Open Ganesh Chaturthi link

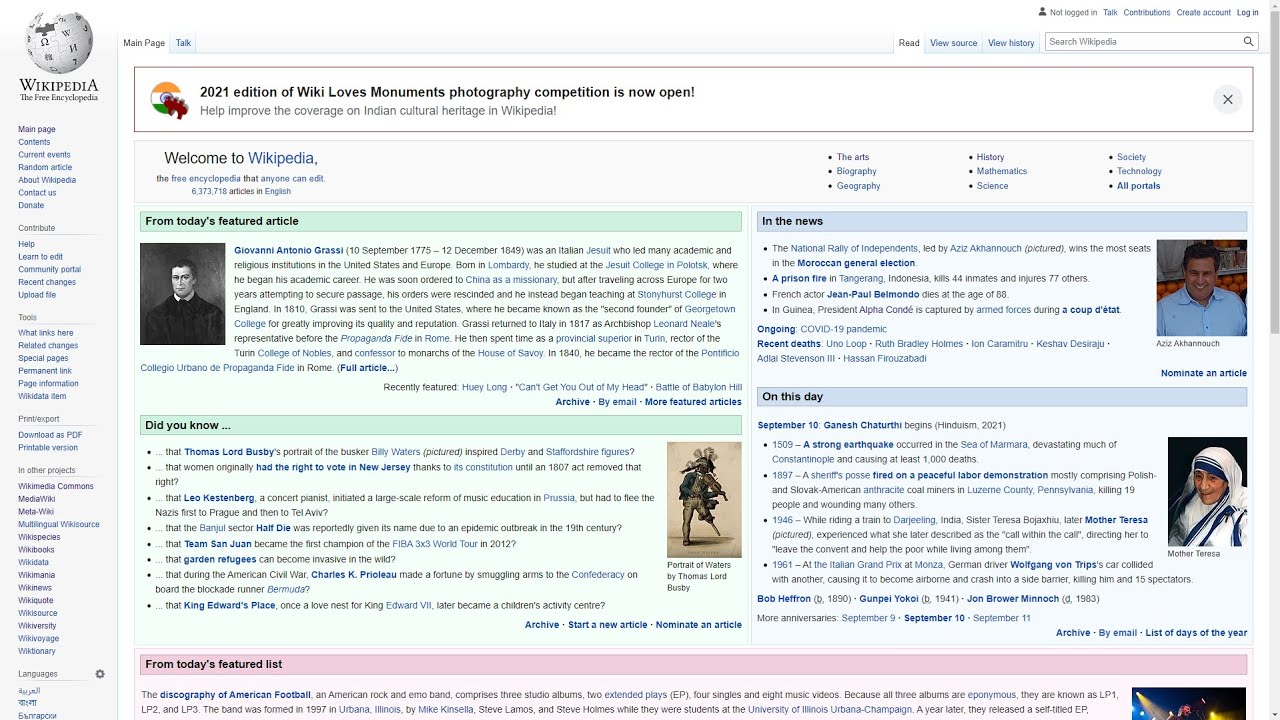(x=862, y=425)
